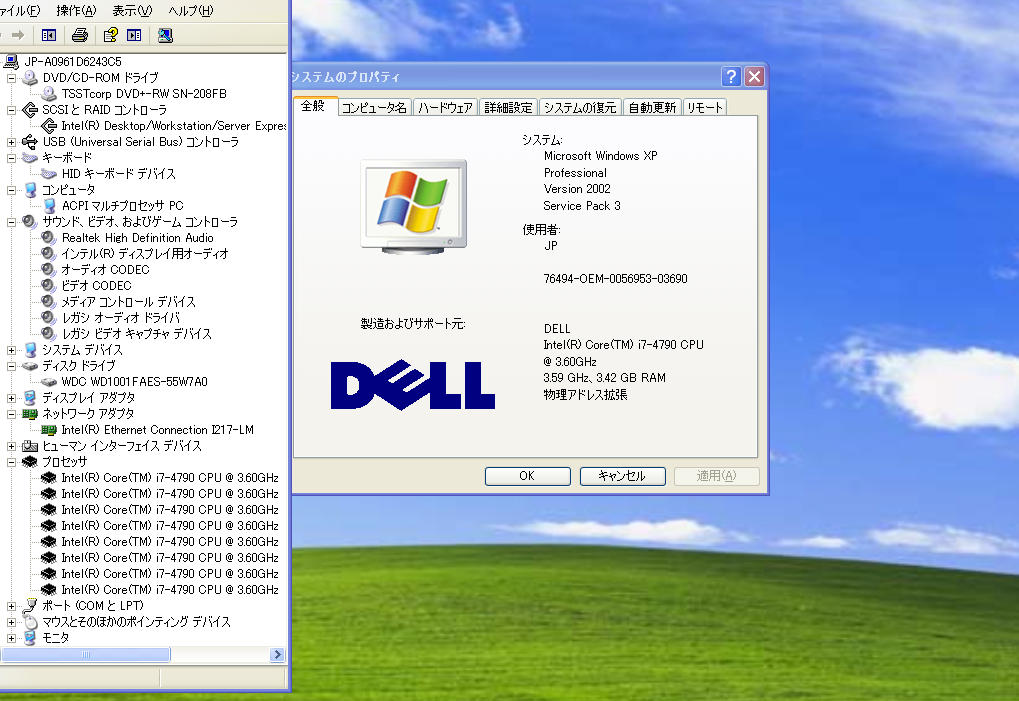
Task: Select the USB コントローラ category icon
Action: pos(30,142)
